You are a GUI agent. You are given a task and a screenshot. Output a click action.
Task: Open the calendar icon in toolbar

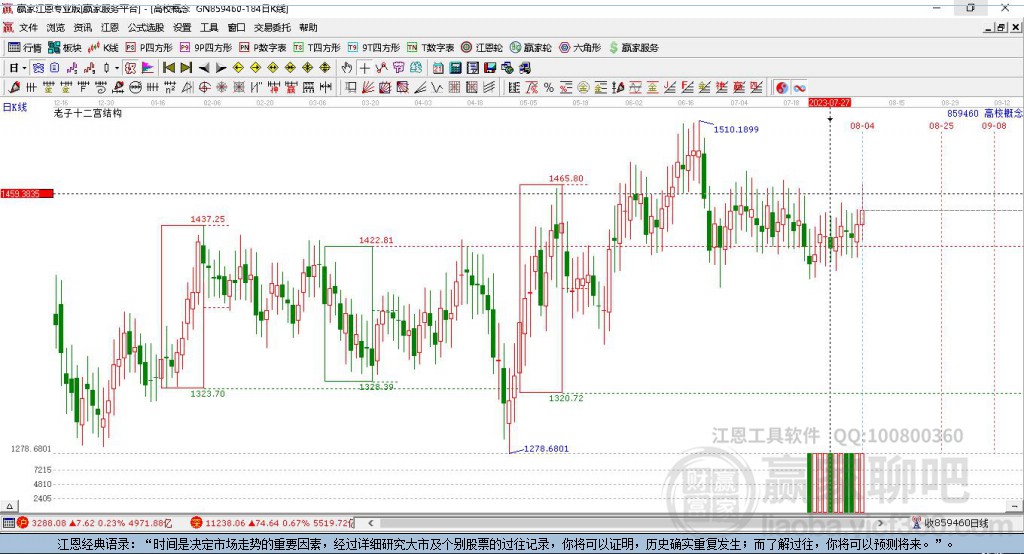tap(438, 68)
